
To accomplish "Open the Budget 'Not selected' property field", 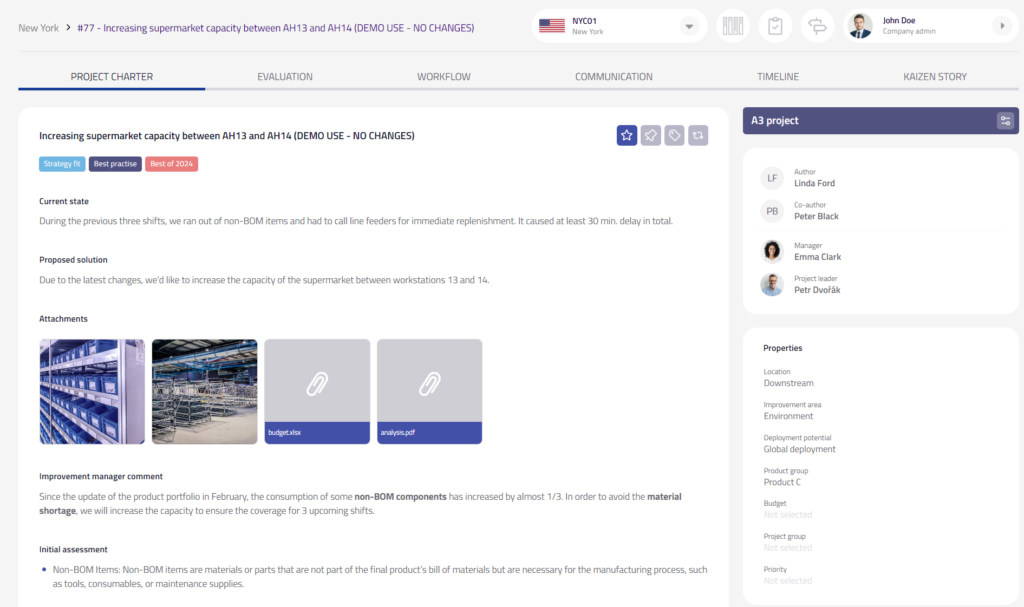I will (788, 515).
